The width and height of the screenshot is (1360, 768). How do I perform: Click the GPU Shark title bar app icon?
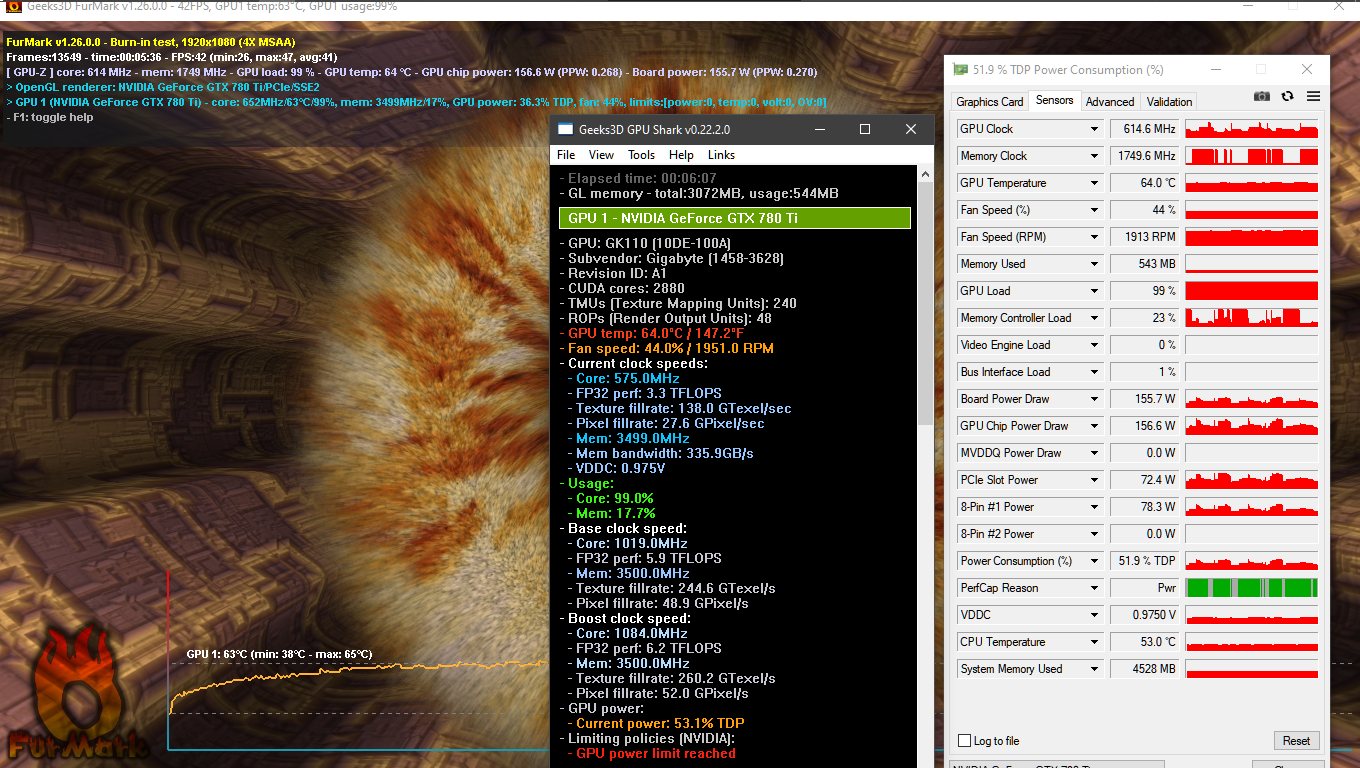566,129
